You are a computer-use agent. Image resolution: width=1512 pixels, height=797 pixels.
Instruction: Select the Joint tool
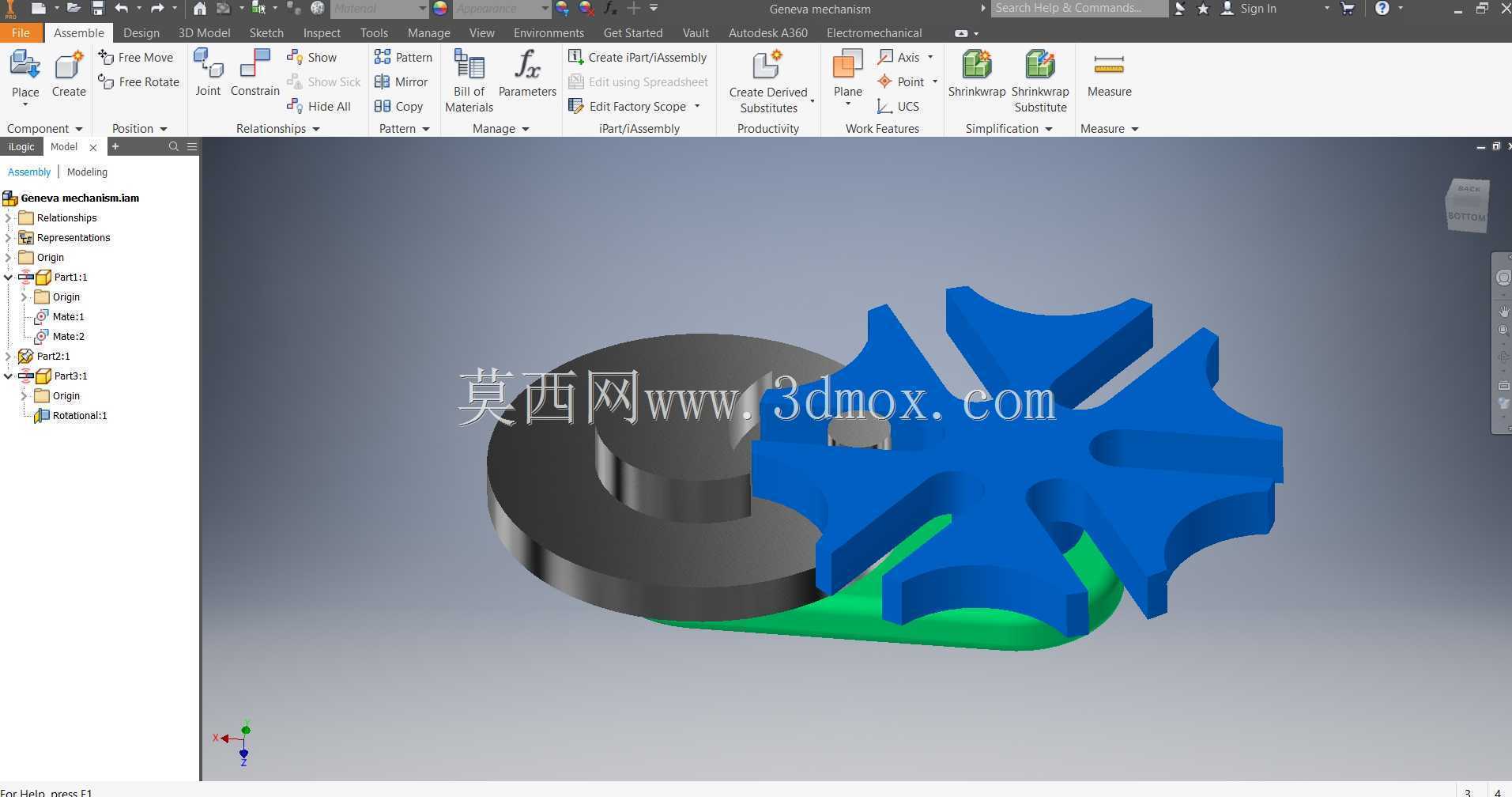(208, 73)
